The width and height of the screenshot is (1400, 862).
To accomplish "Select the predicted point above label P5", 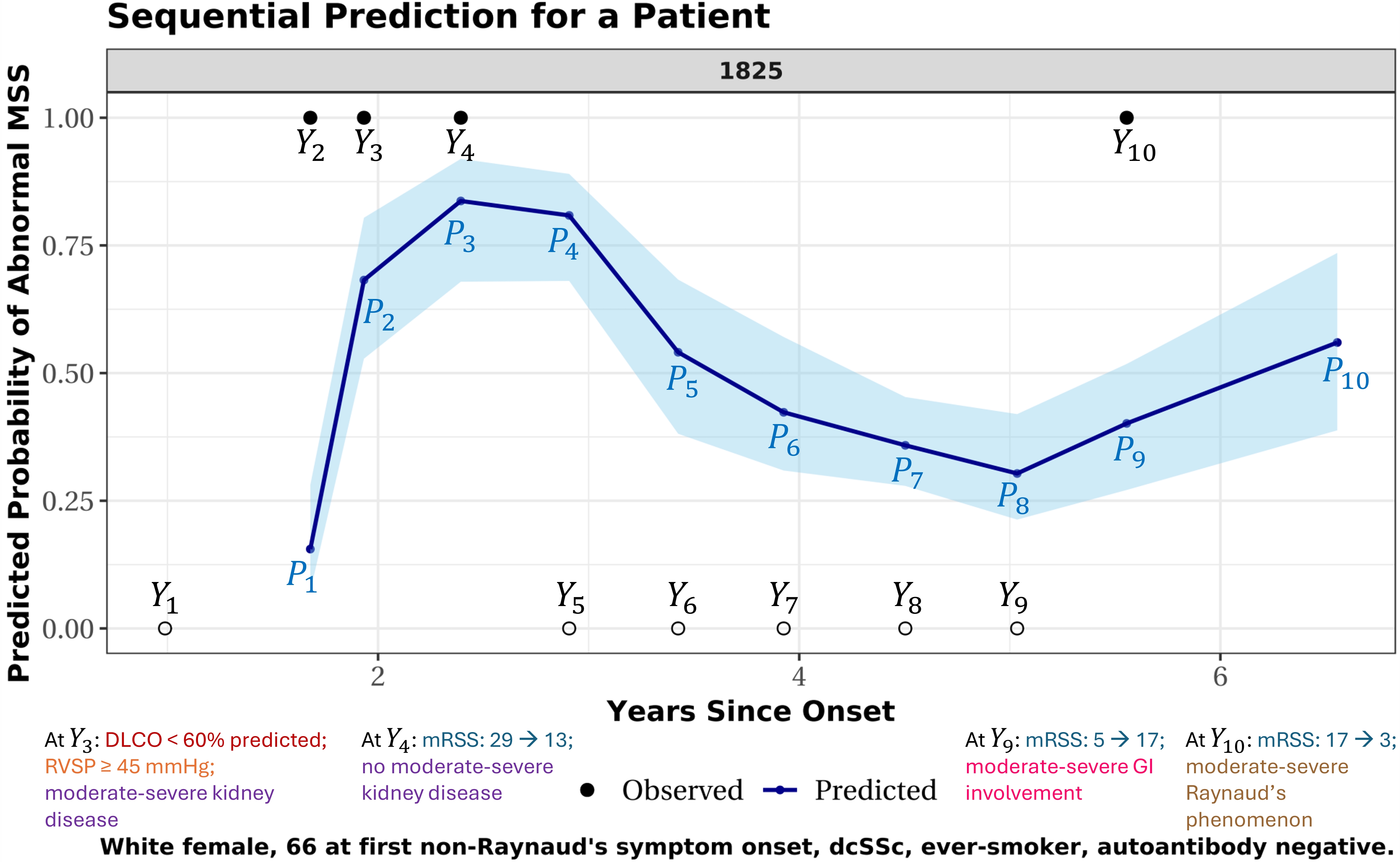I will tap(678, 352).
